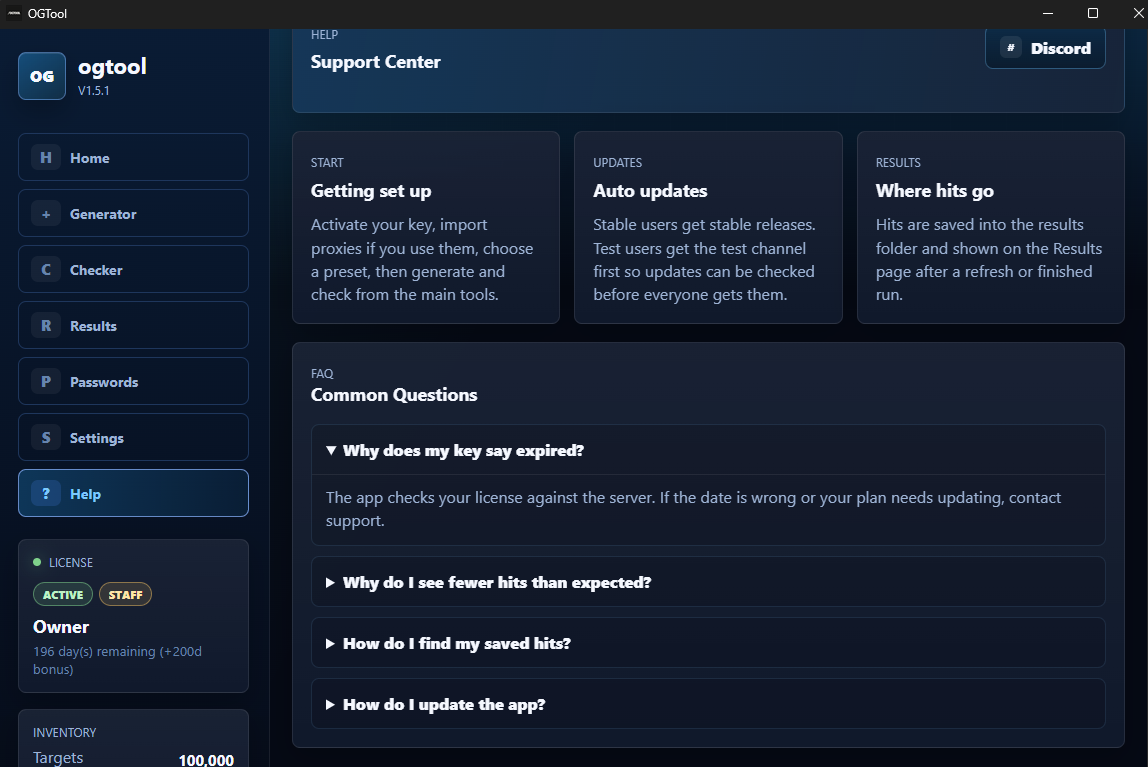Click the plus icon beside Generator

46,214
